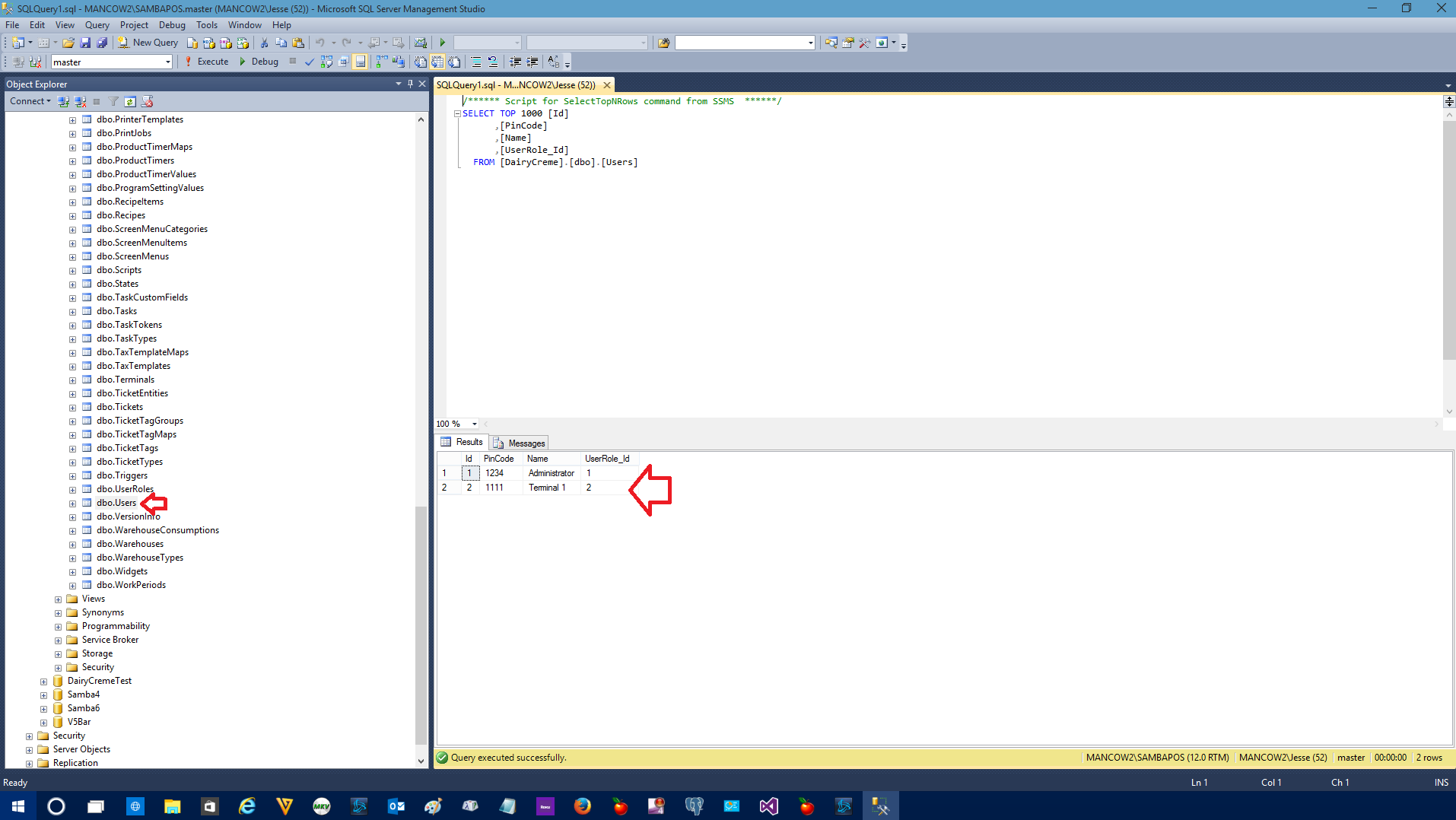
Task: Toggle Results to Grid output mode
Action: pyautogui.click(x=439, y=62)
